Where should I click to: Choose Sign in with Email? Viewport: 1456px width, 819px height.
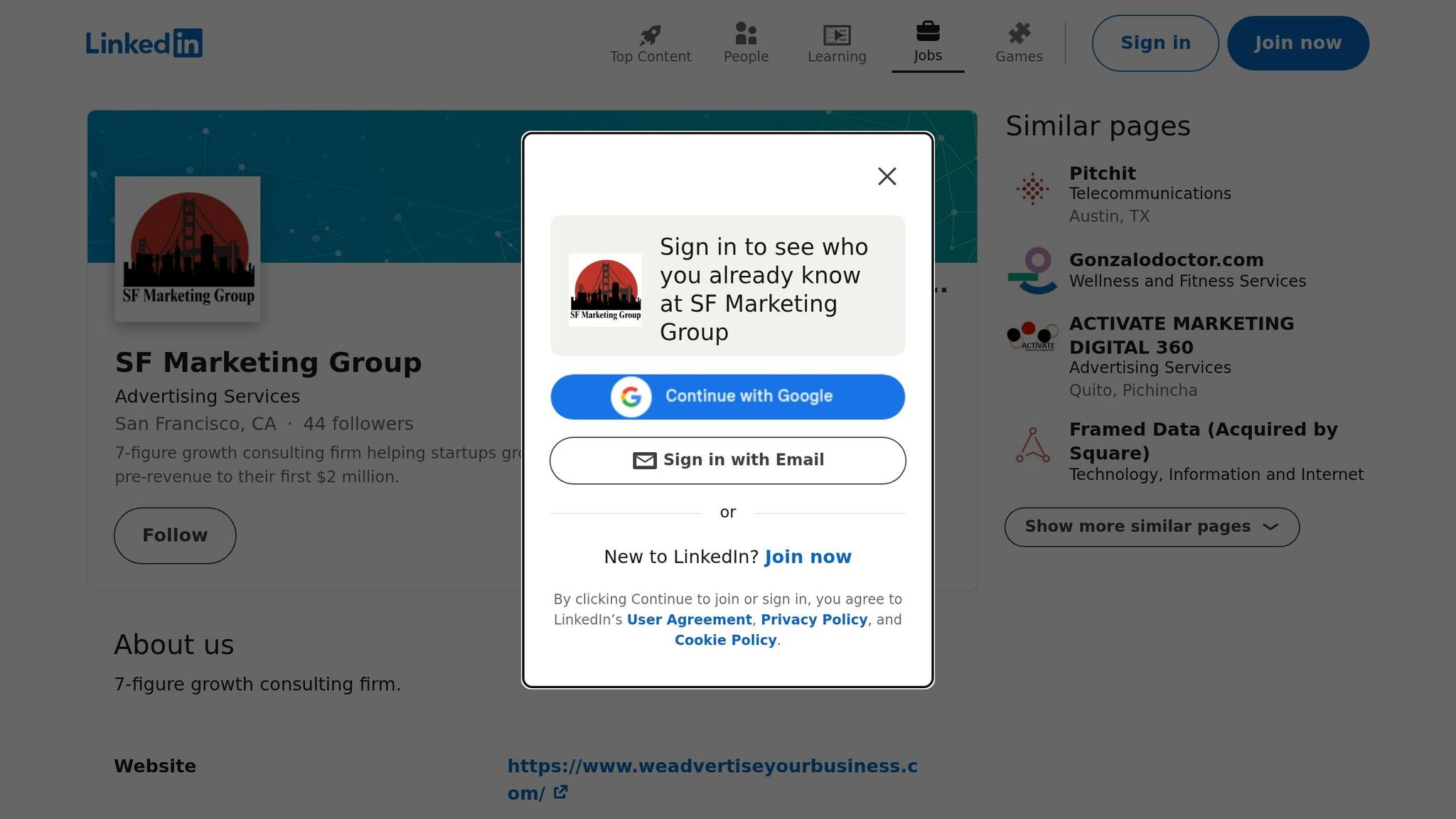[727, 461]
